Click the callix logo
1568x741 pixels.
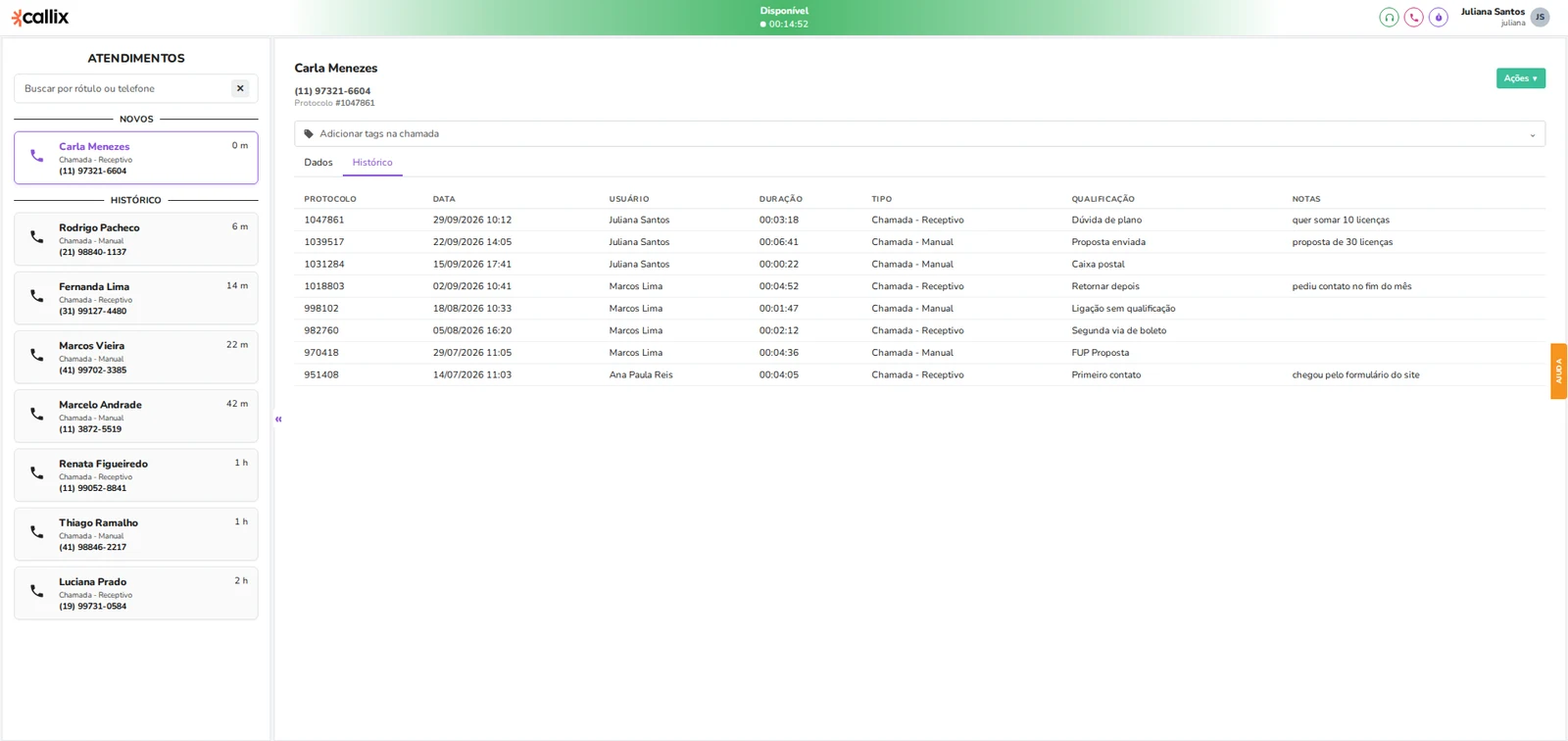tap(40, 17)
